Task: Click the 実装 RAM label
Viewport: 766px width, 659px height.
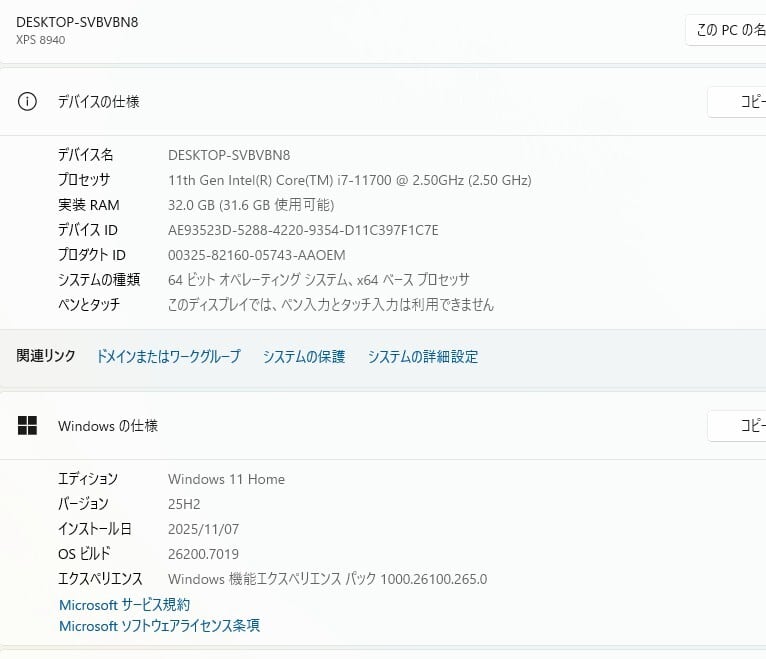Action: click(x=89, y=205)
